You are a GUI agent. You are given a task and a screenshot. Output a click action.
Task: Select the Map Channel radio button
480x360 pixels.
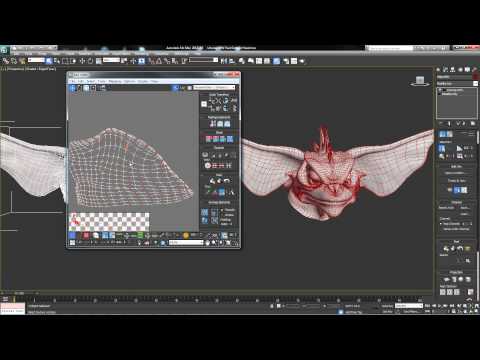click(441, 224)
